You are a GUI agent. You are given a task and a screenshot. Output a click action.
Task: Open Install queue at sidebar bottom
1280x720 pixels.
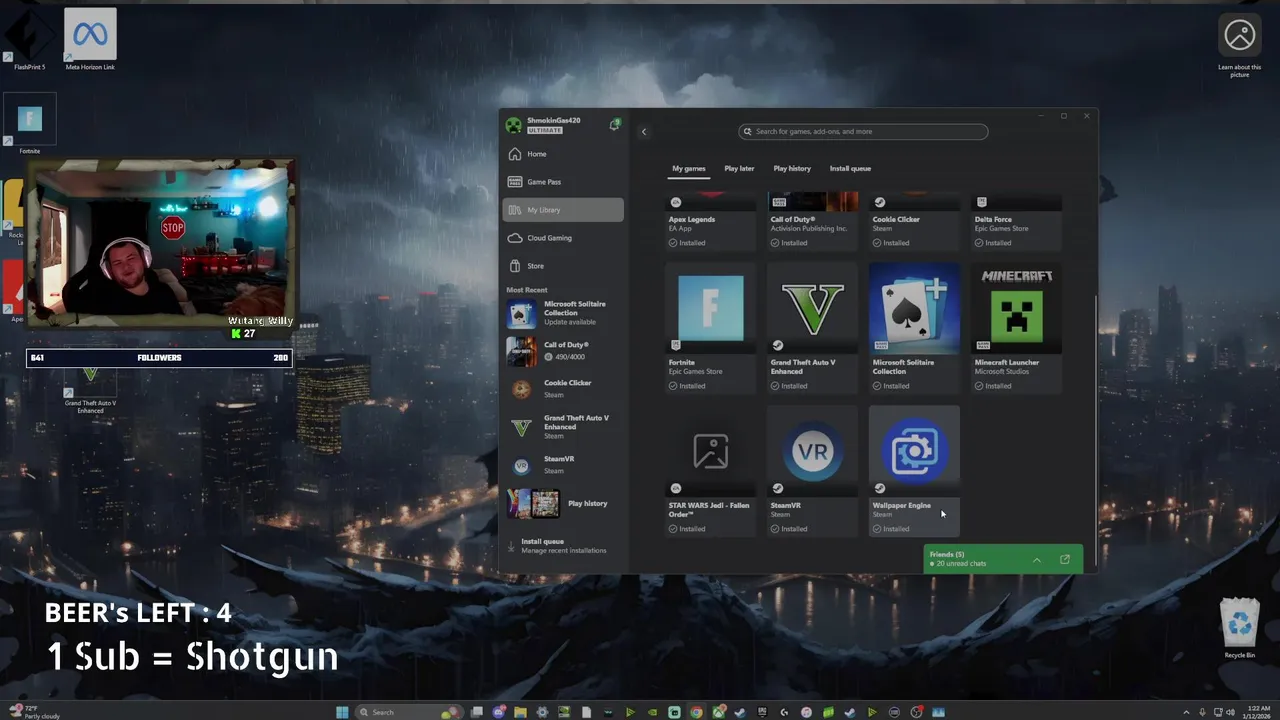click(x=563, y=546)
